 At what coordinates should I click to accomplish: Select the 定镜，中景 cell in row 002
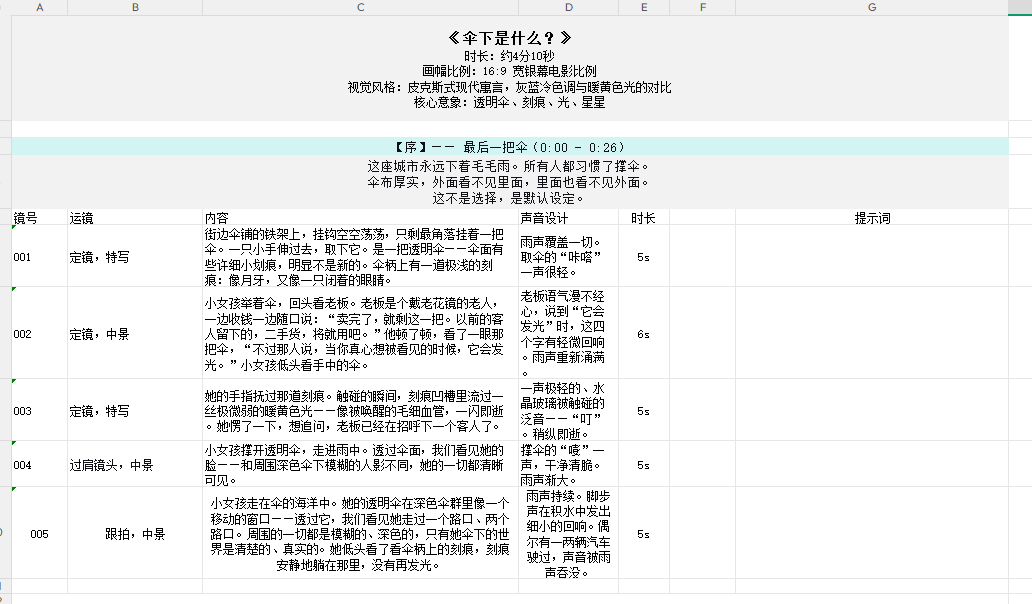135,334
